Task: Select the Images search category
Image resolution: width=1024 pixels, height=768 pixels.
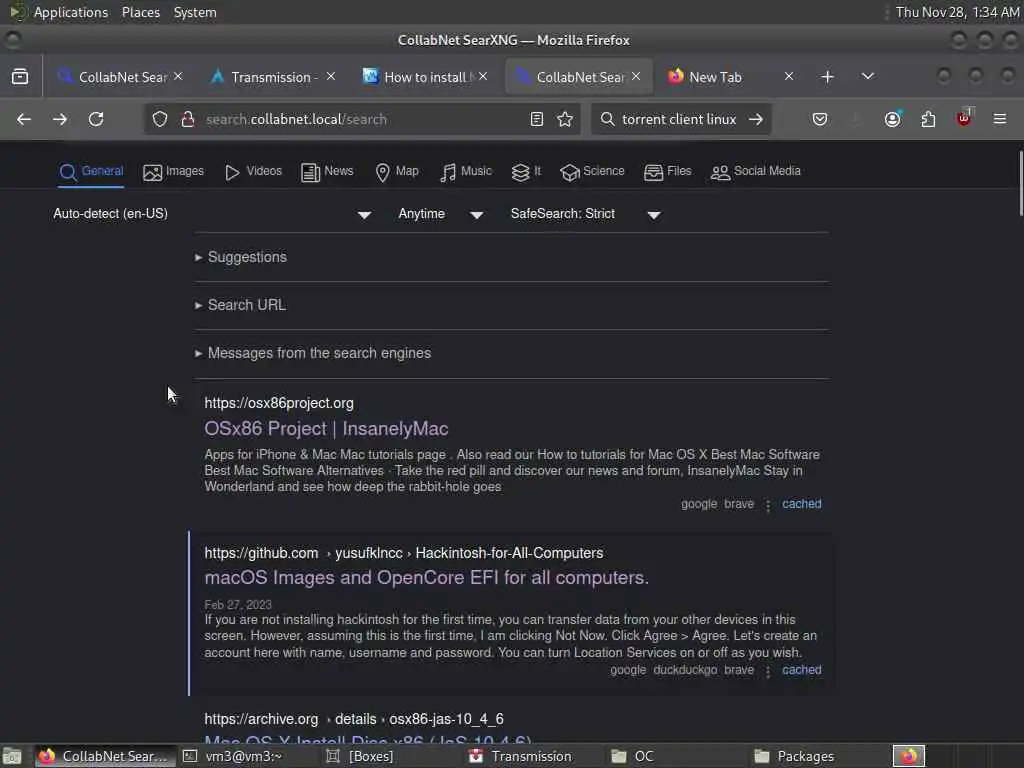Action: (x=173, y=171)
